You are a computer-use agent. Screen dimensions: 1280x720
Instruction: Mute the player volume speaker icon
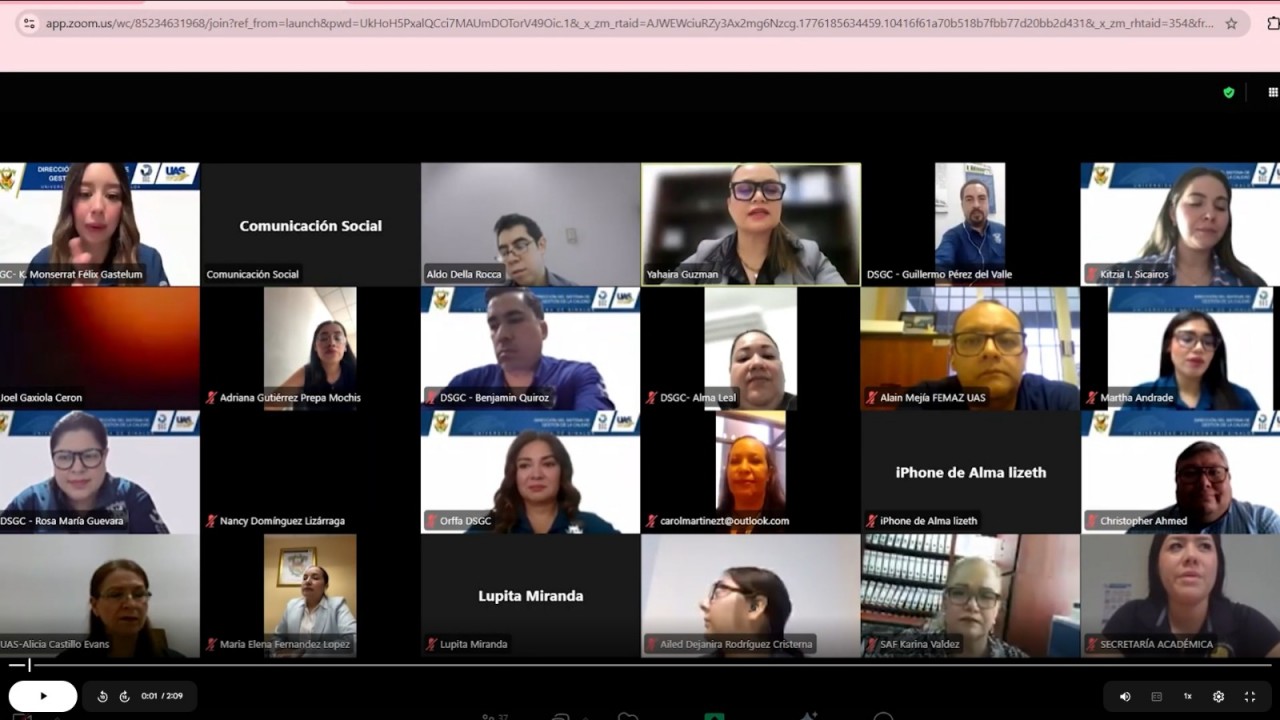[x=1125, y=696]
